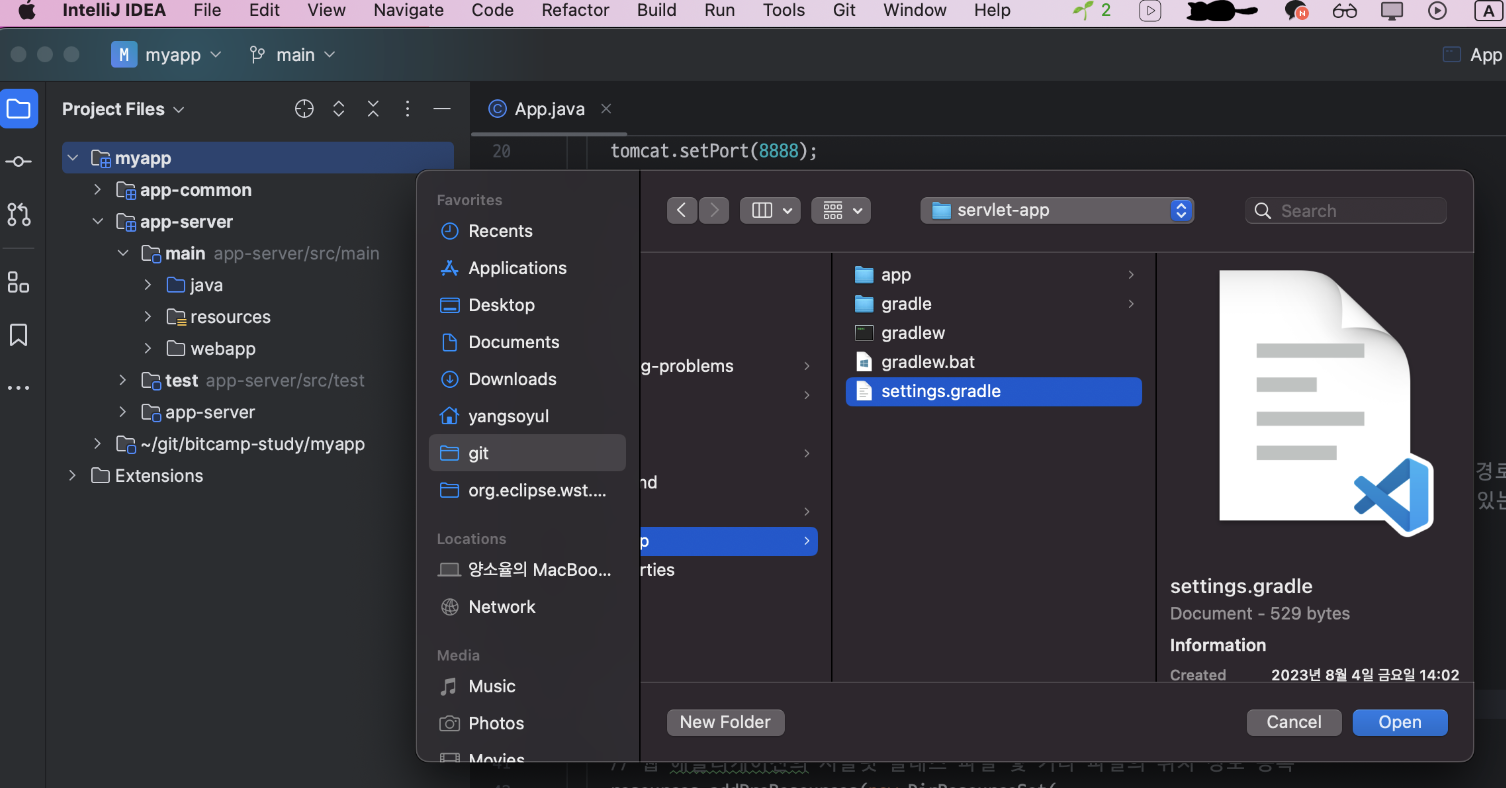Click Collapse All icon in Project panel
This screenshot has width=1506, height=788.
pos(373,109)
